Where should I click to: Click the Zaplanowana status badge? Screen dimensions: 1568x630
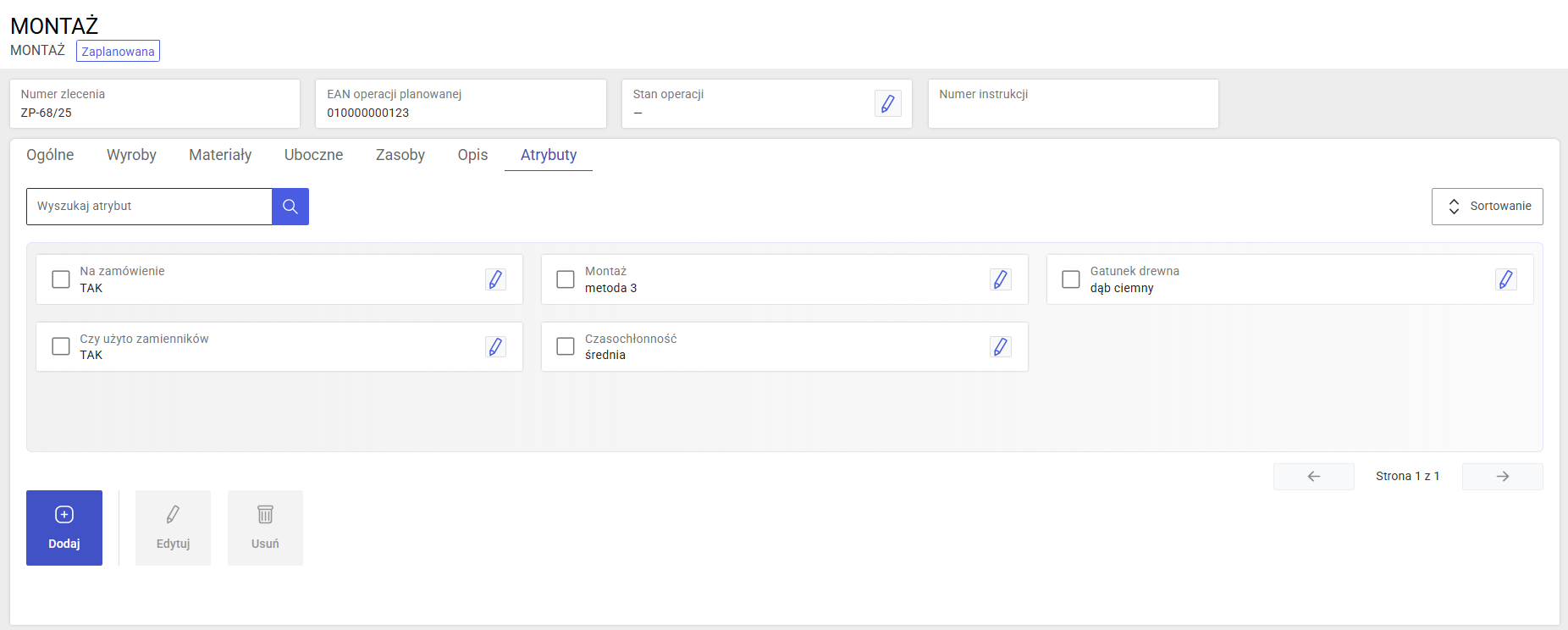(118, 52)
